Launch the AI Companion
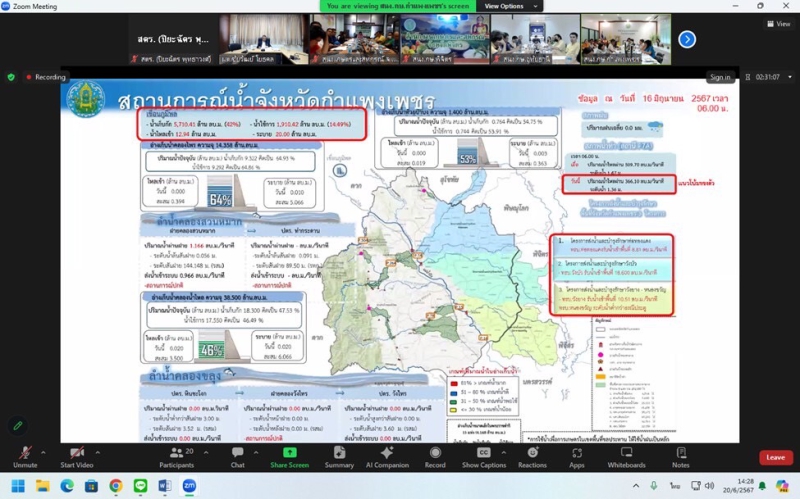Screen dimensions: 800x499 (x=387, y=455)
